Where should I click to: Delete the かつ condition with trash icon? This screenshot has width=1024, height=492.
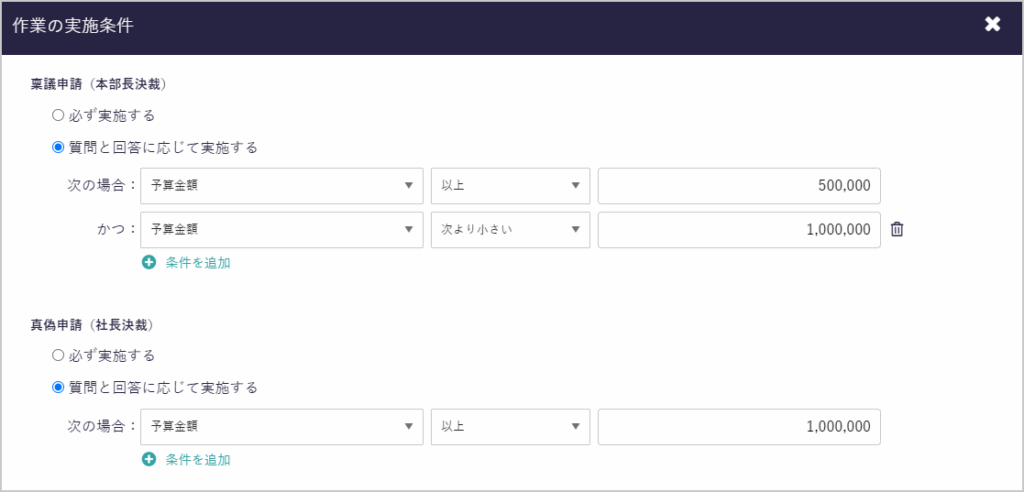click(x=897, y=230)
